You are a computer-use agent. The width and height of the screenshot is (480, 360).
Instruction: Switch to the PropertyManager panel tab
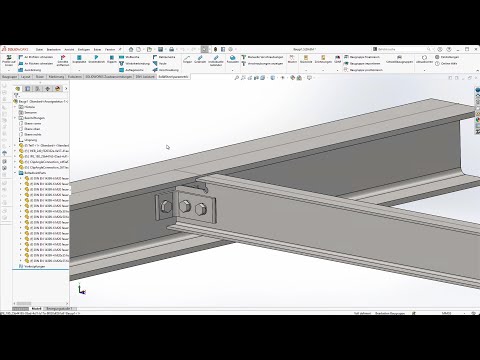click(28, 88)
